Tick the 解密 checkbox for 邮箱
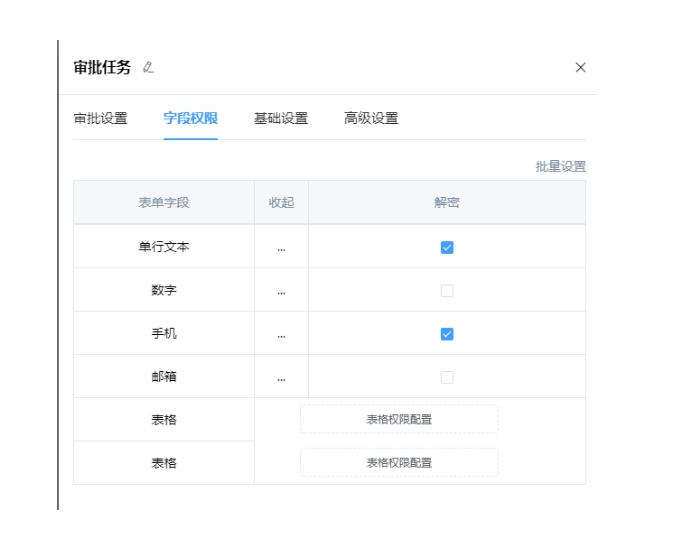Image resolution: width=688 pixels, height=535 pixels. click(x=447, y=378)
